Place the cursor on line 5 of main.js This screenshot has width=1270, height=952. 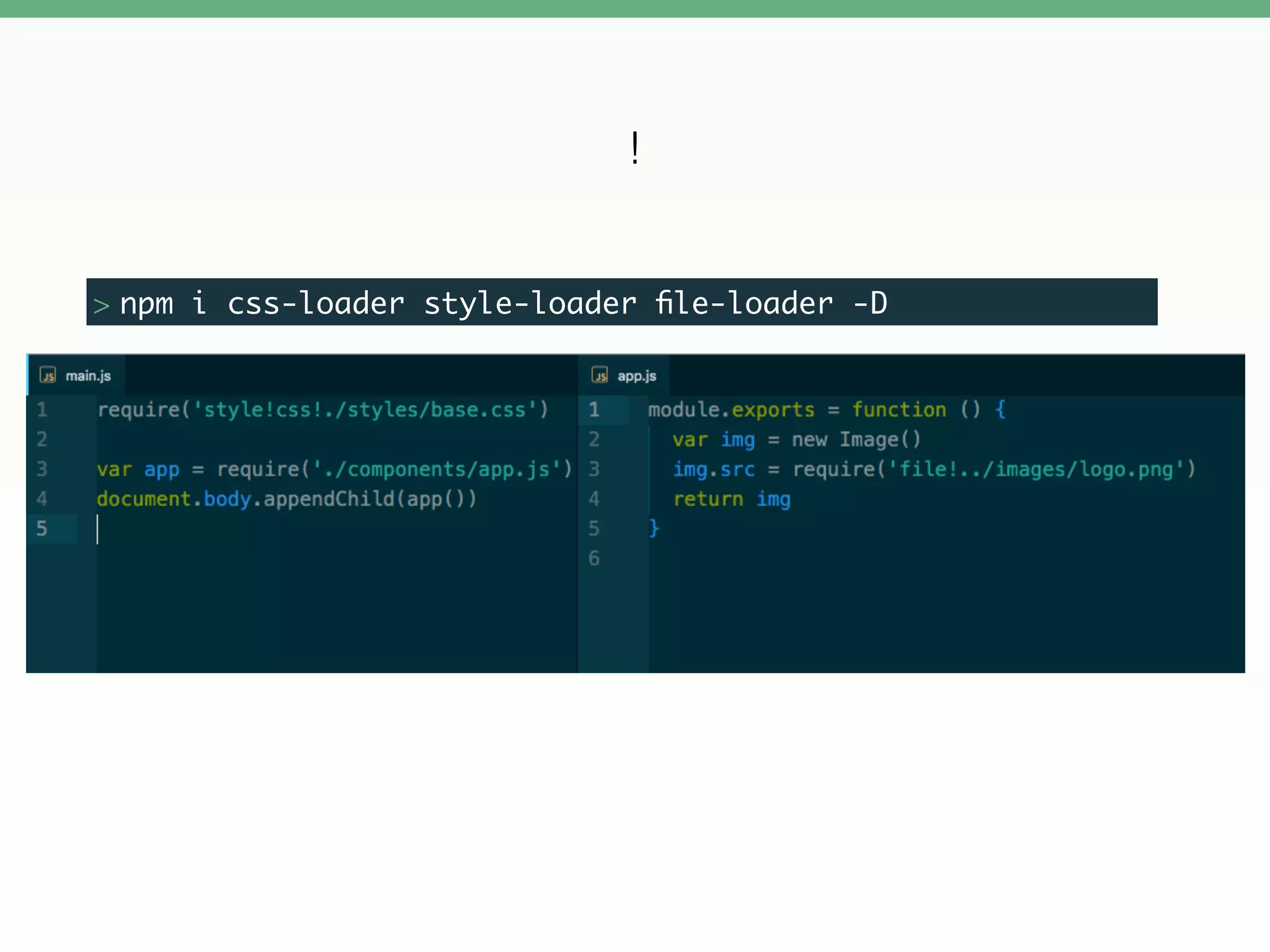[x=97, y=529]
